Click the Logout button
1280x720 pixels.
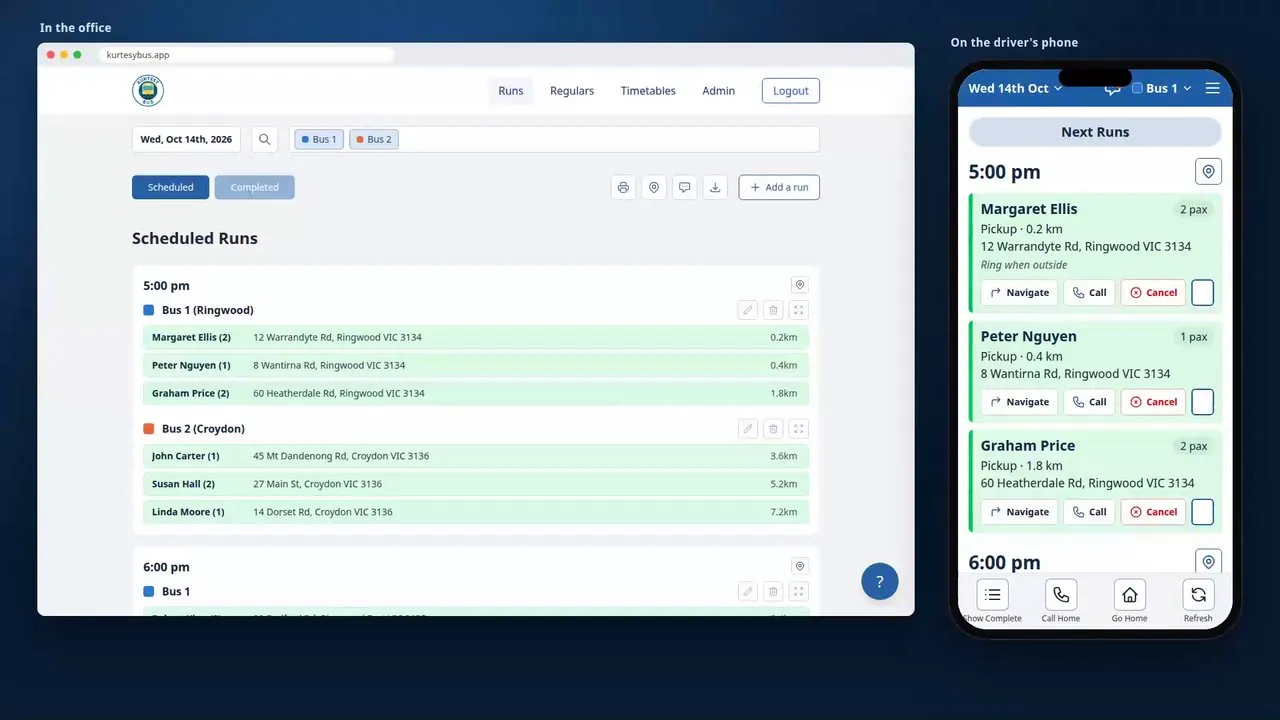point(791,91)
